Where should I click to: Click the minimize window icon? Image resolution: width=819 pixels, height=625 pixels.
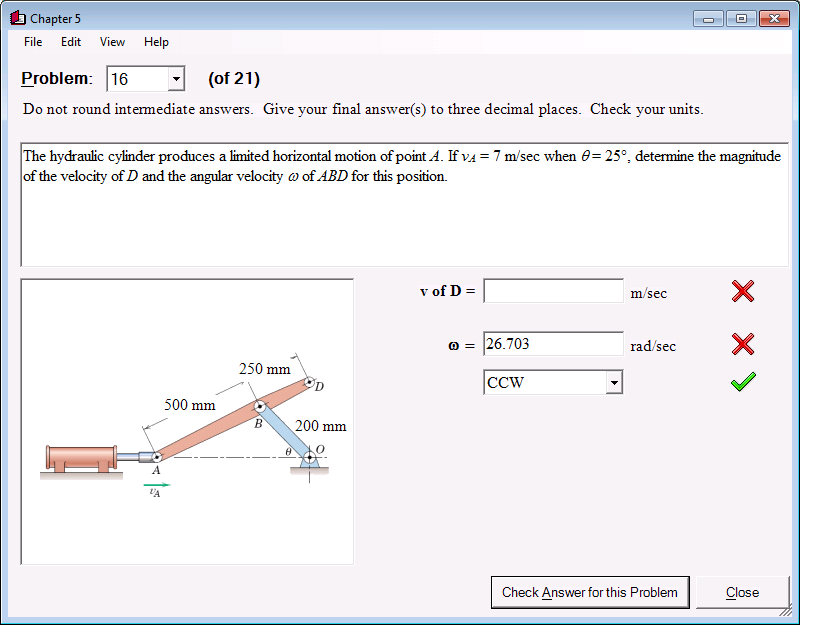tap(710, 17)
